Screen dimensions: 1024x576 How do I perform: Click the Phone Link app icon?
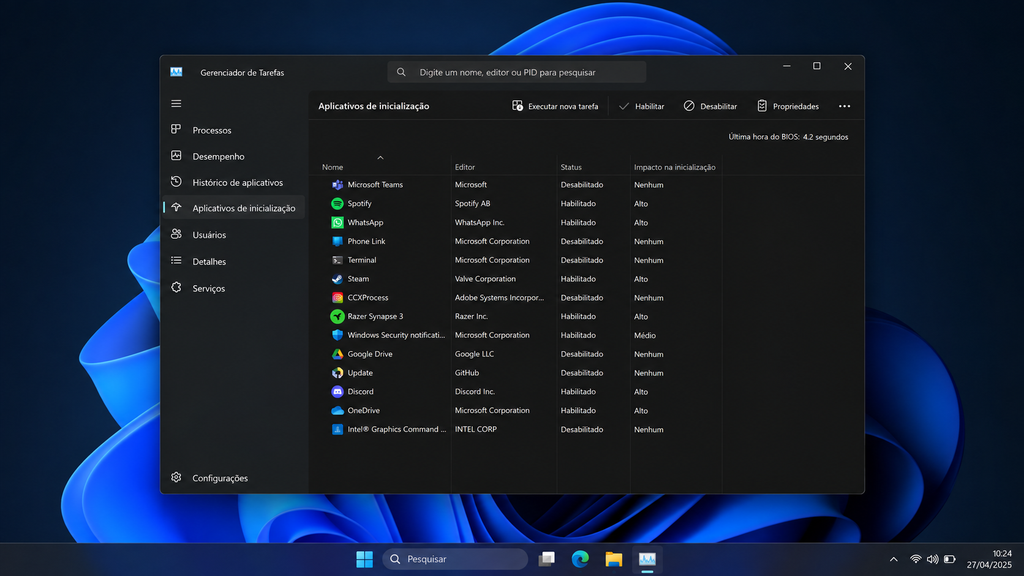point(337,241)
